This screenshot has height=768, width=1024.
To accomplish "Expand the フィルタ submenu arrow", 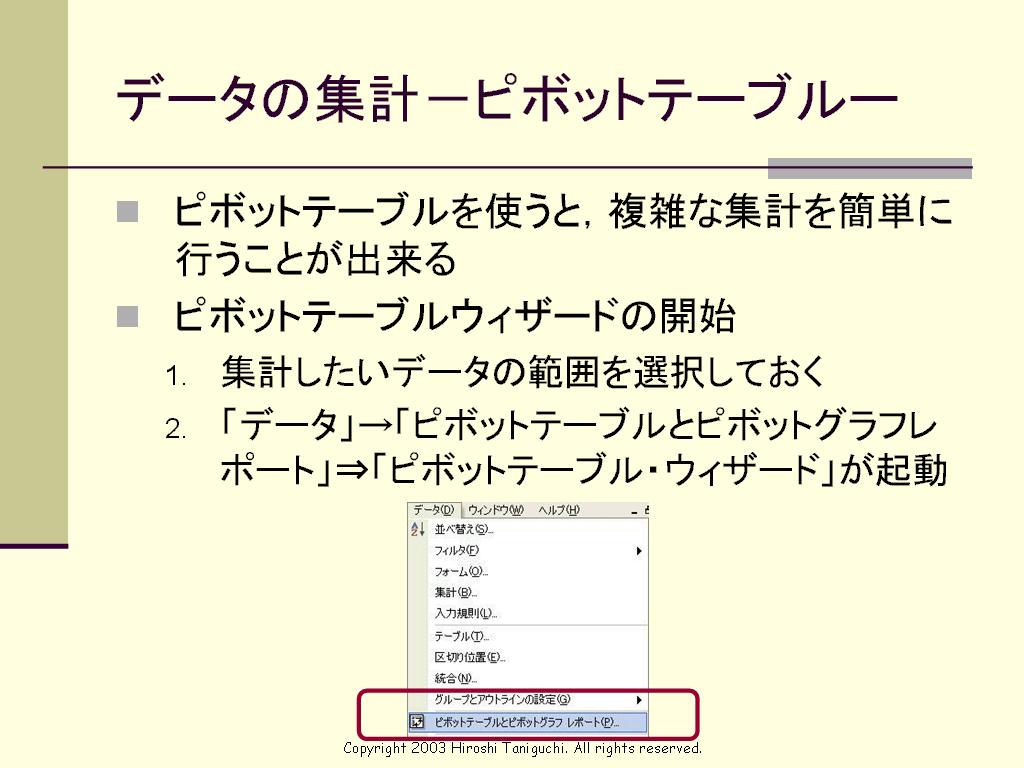I will point(639,551).
